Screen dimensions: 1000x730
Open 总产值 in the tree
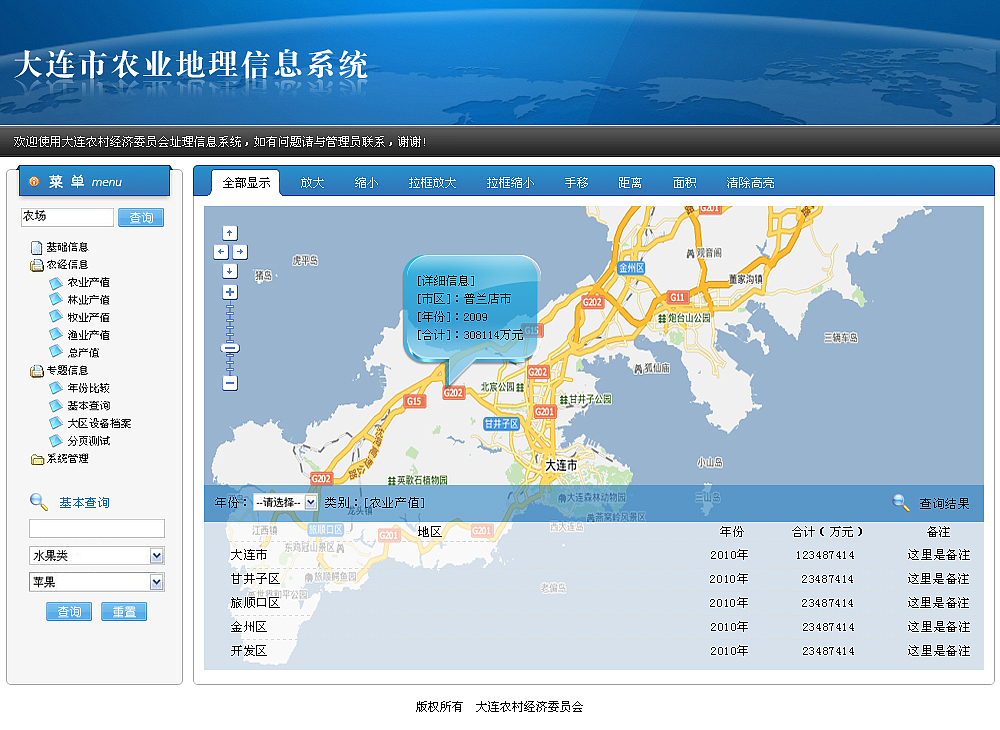83,353
